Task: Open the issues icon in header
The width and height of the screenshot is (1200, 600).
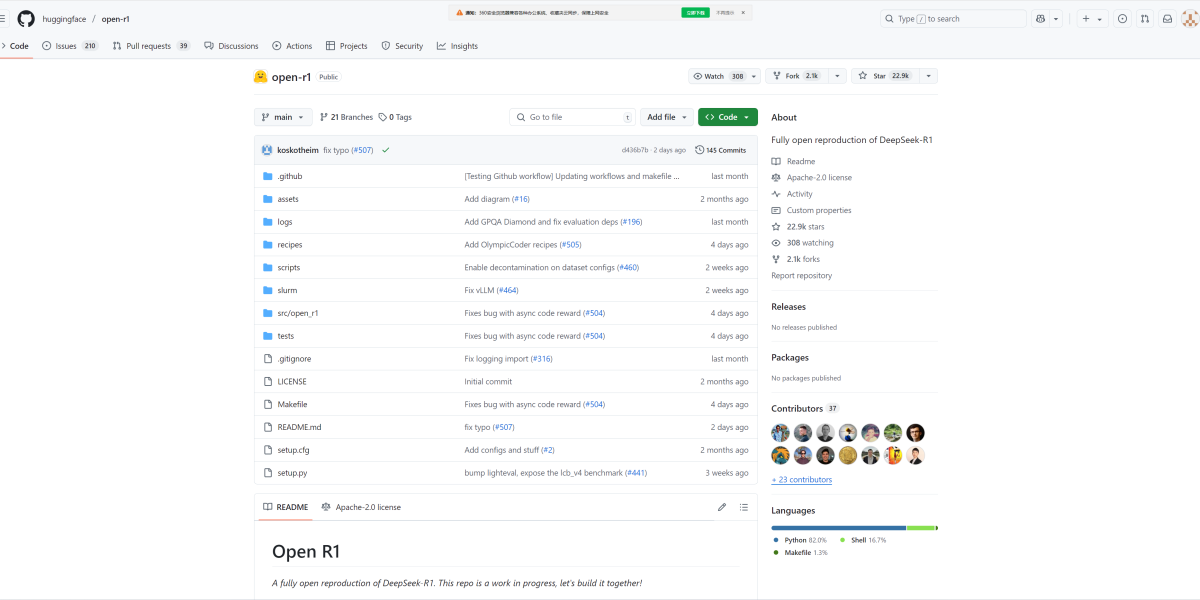Action: point(1122,19)
